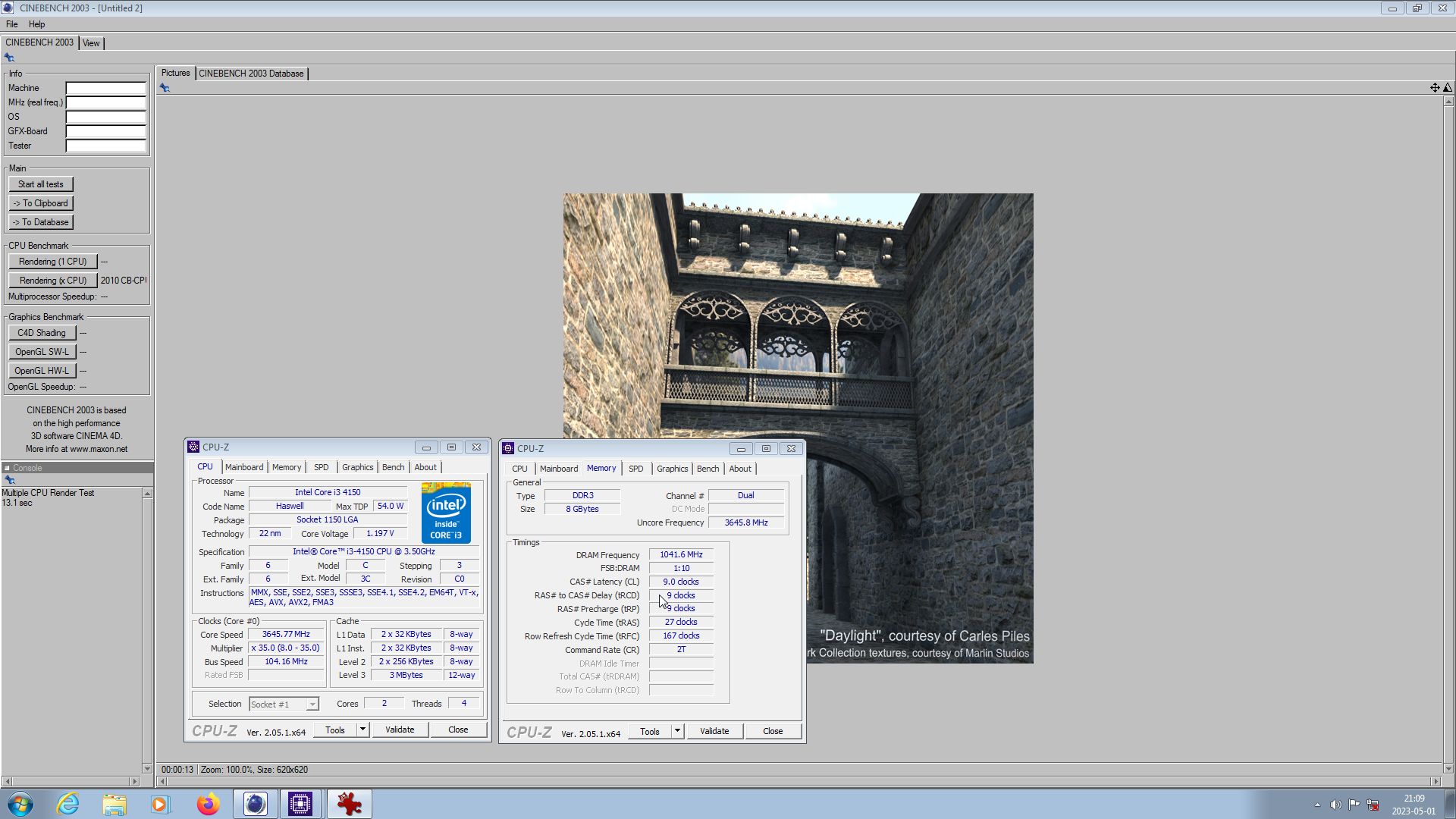1456x819 pixels.
Task: Switch to the View tab
Action: point(91,43)
